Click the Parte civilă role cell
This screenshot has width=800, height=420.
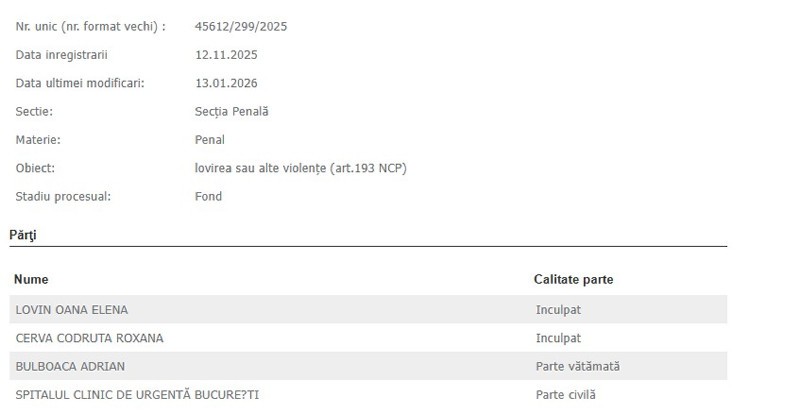[565, 395]
